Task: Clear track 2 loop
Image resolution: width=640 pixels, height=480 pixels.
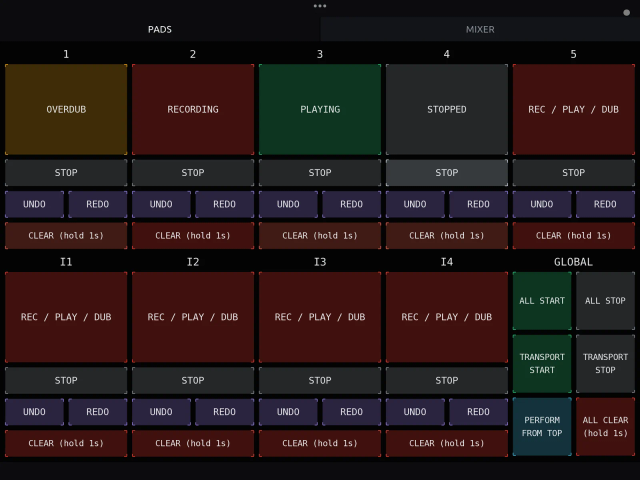Action: pyautogui.click(x=193, y=236)
